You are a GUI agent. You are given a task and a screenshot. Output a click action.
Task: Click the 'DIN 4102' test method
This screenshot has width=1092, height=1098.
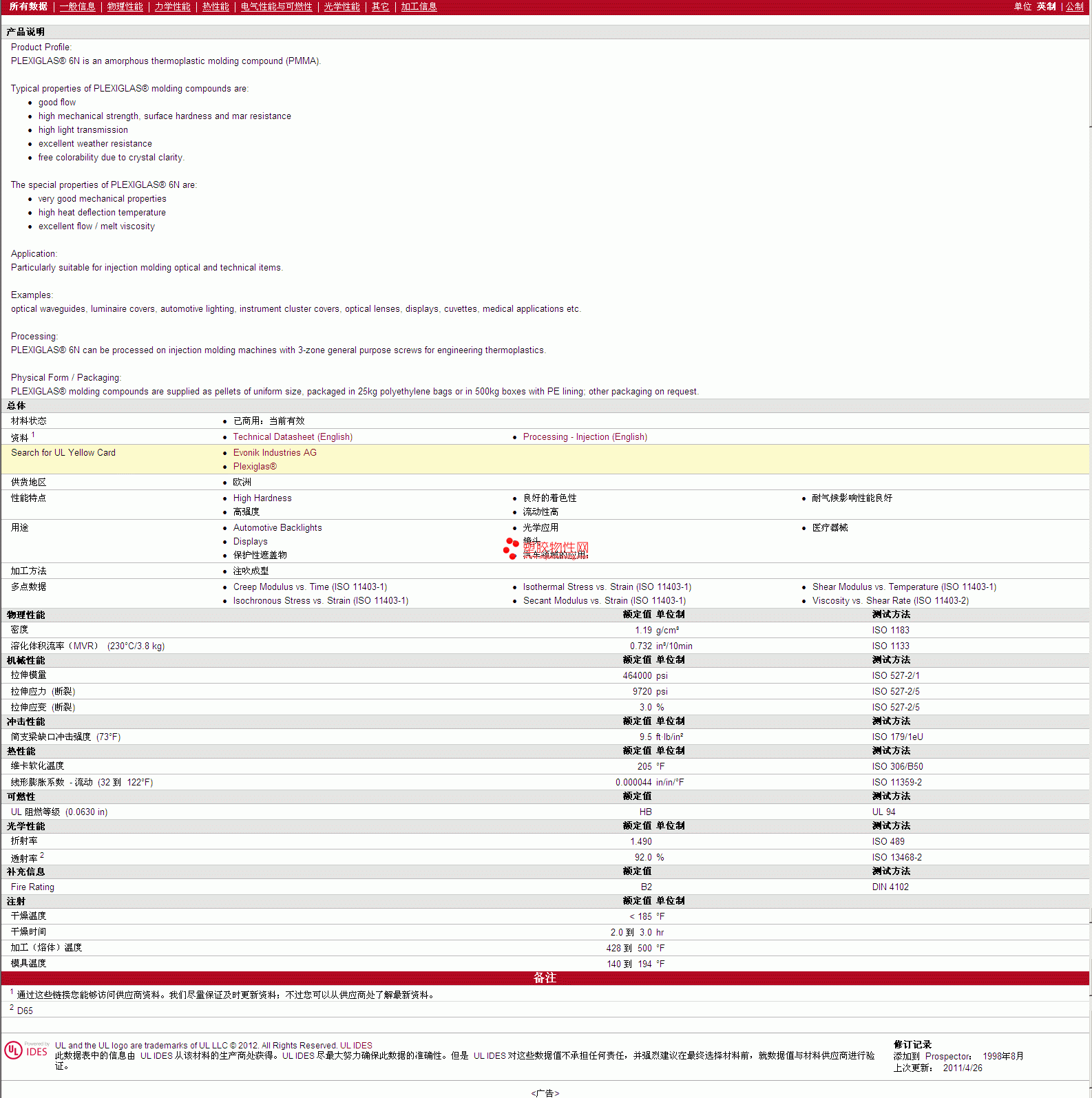tap(890, 887)
